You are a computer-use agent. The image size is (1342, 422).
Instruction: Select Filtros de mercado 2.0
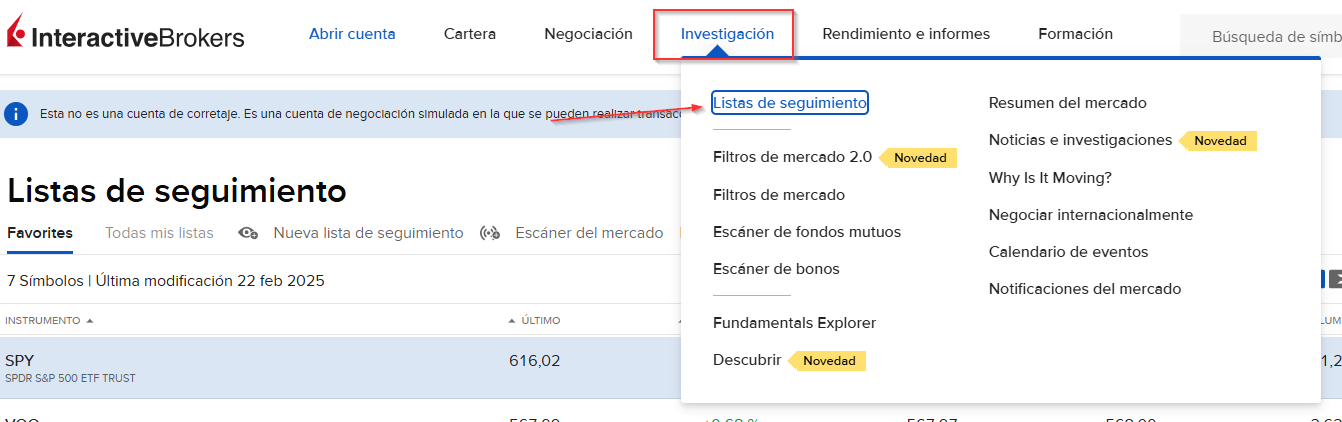(x=792, y=157)
